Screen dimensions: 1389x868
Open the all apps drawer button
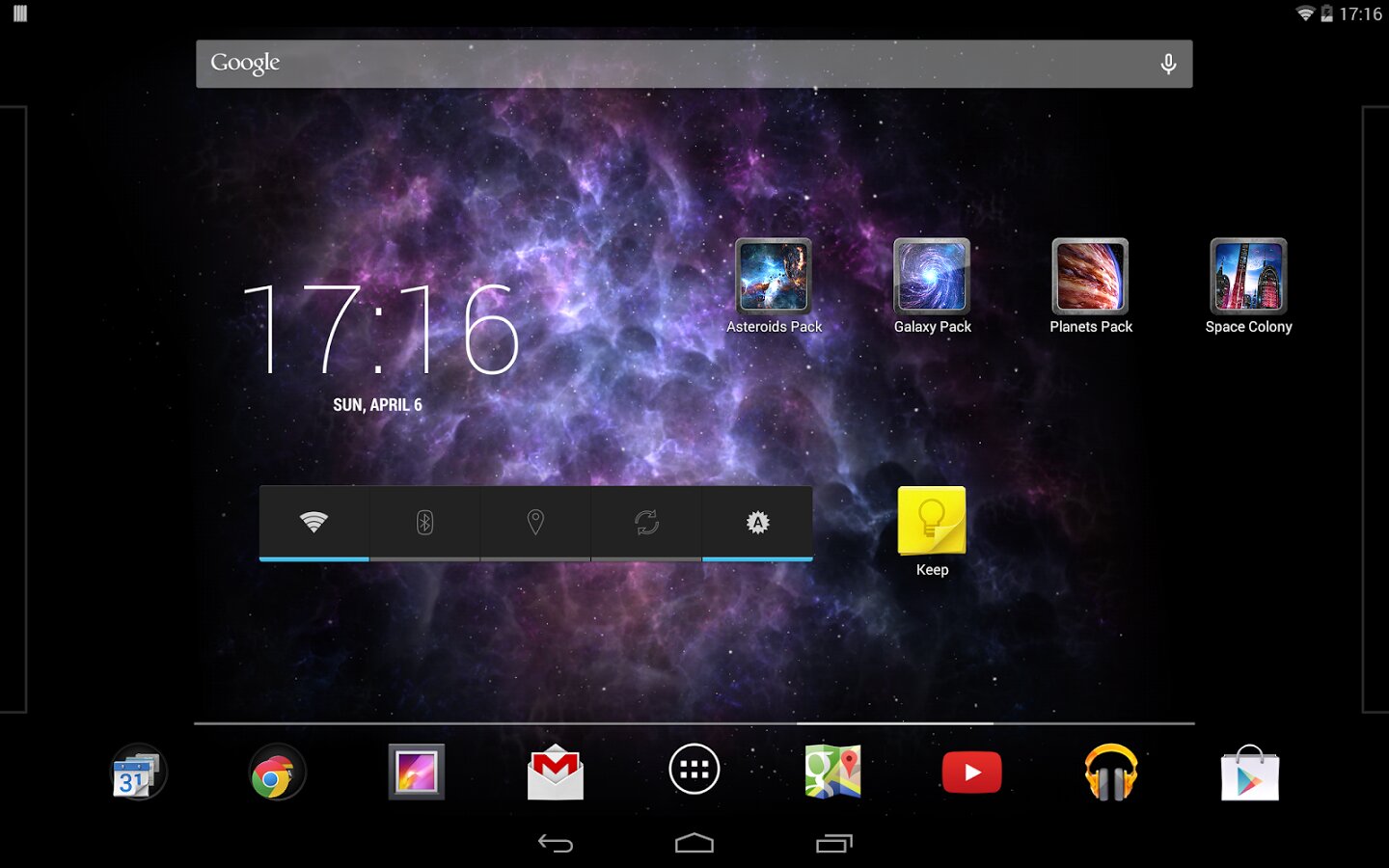tap(694, 770)
